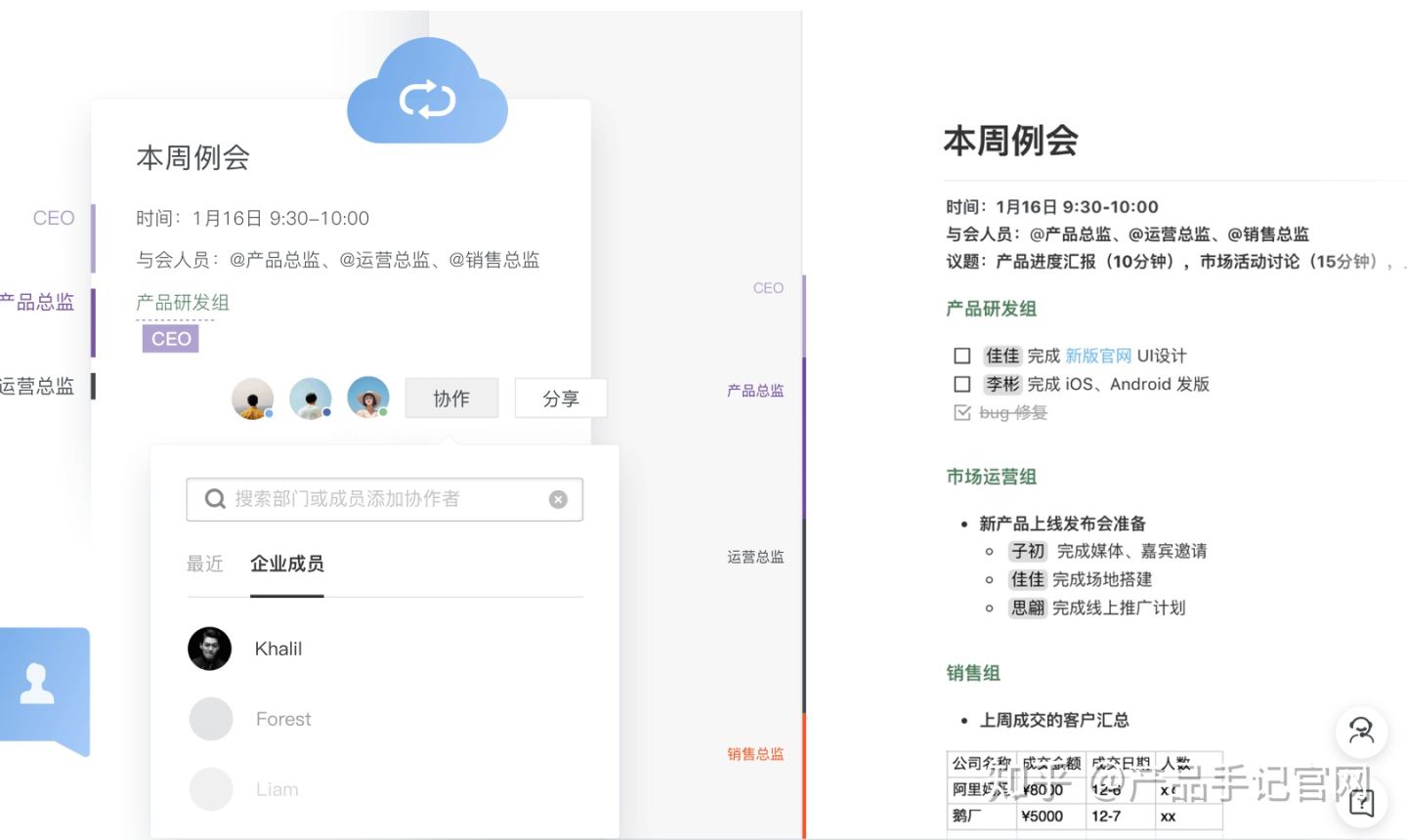Click the third collaborator avatar near 协作

point(368,398)
